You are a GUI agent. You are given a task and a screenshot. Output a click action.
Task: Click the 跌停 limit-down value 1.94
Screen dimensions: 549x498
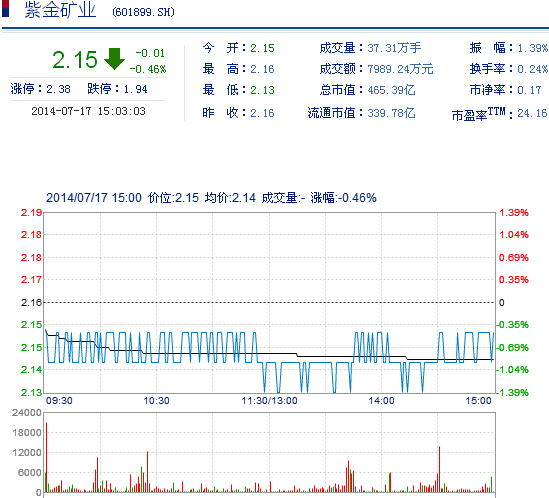click(x=135, y=89)
